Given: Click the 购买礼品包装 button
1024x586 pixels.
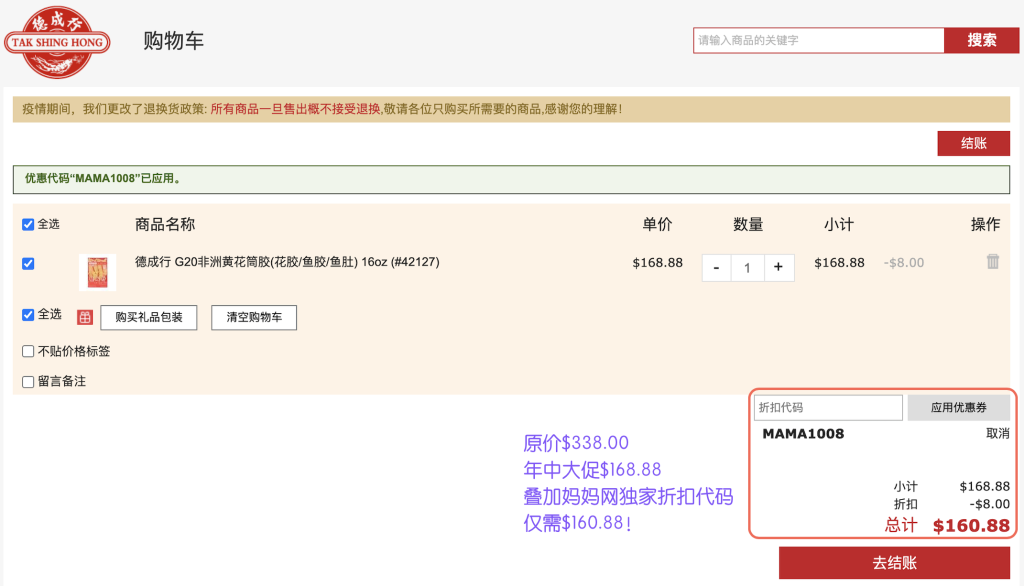Looking at the screenshot, I should pos(149,317).
